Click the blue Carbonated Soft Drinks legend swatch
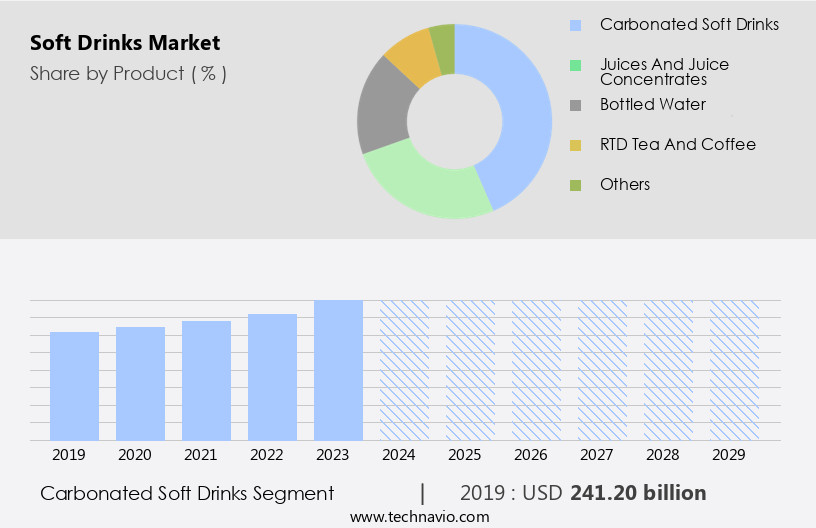The width and height of the screenshot is (816, 528). 575,25
